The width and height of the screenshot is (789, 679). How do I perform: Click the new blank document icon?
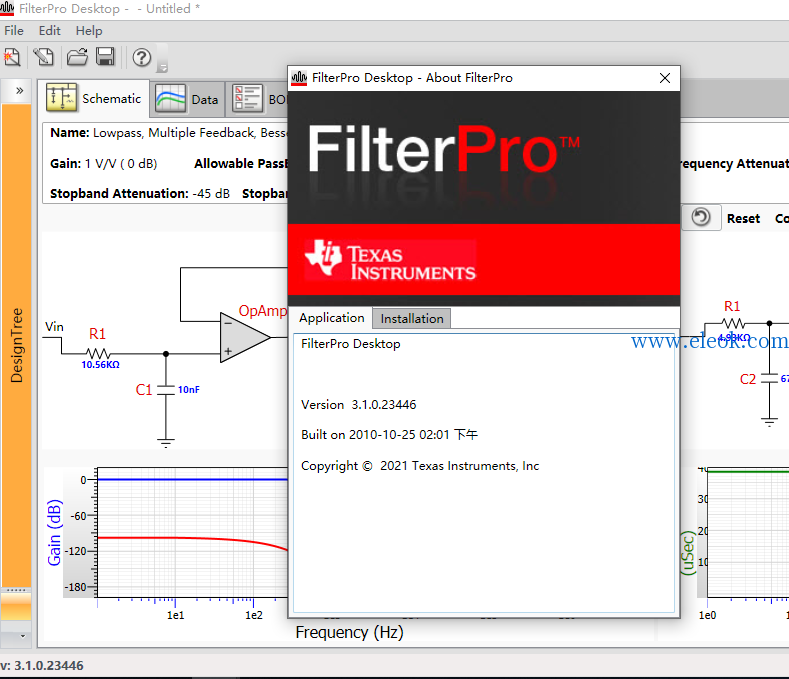tap(44, 57)
